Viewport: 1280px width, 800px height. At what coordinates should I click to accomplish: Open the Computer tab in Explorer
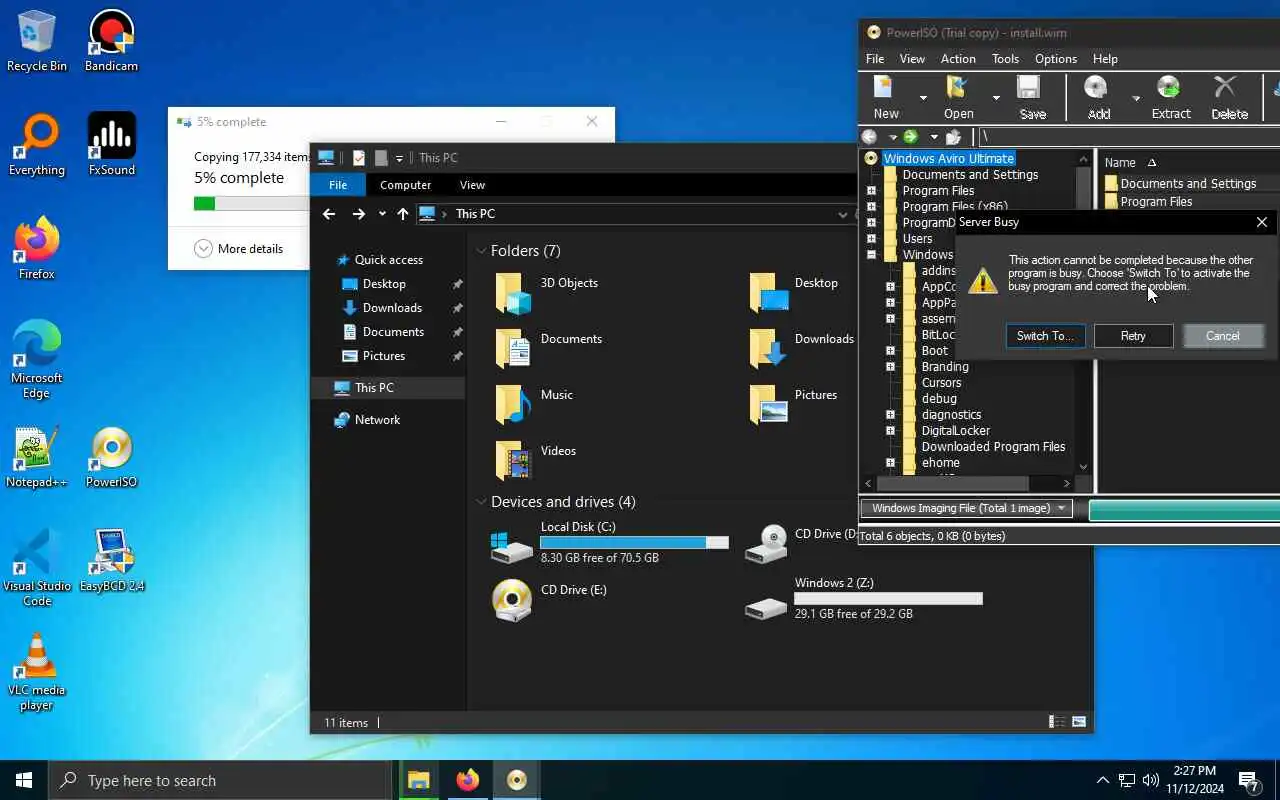[405, 185]
